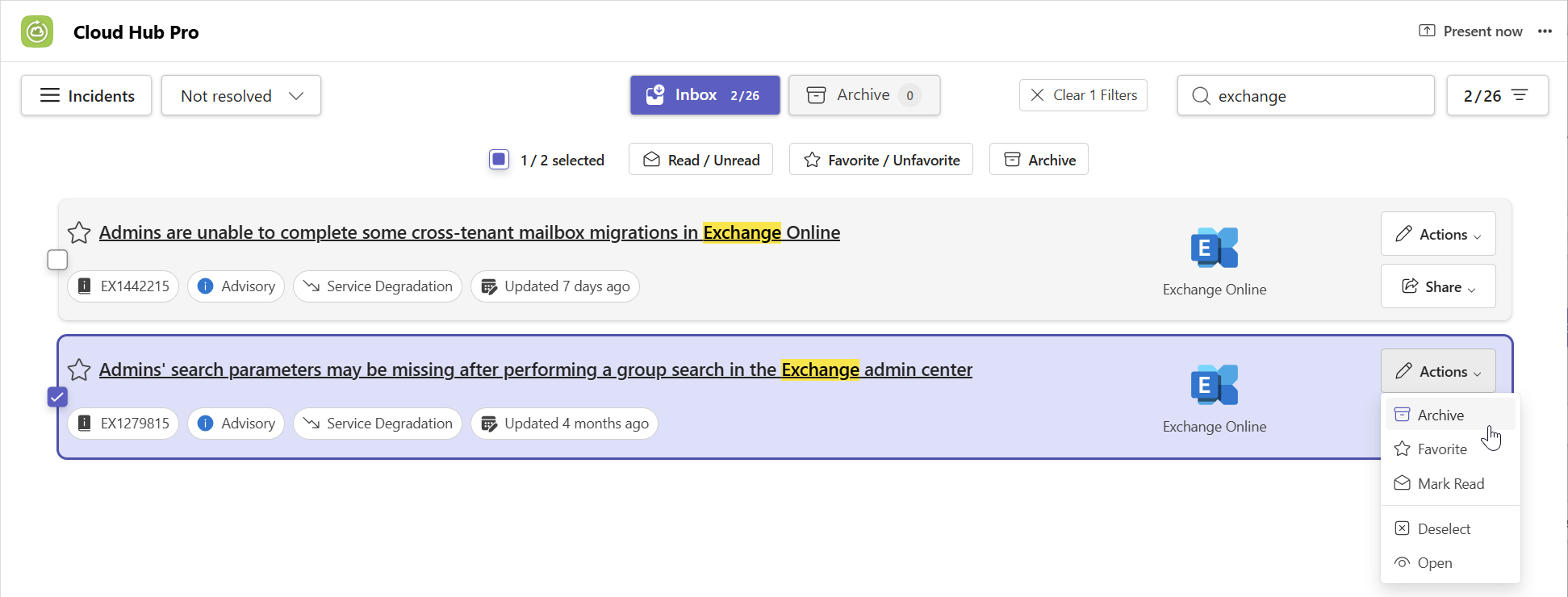This screenshot has width=1568, height=597.
Task: Collapse Actions dropdown for second incident
Action: click(x=1438, y=371)
